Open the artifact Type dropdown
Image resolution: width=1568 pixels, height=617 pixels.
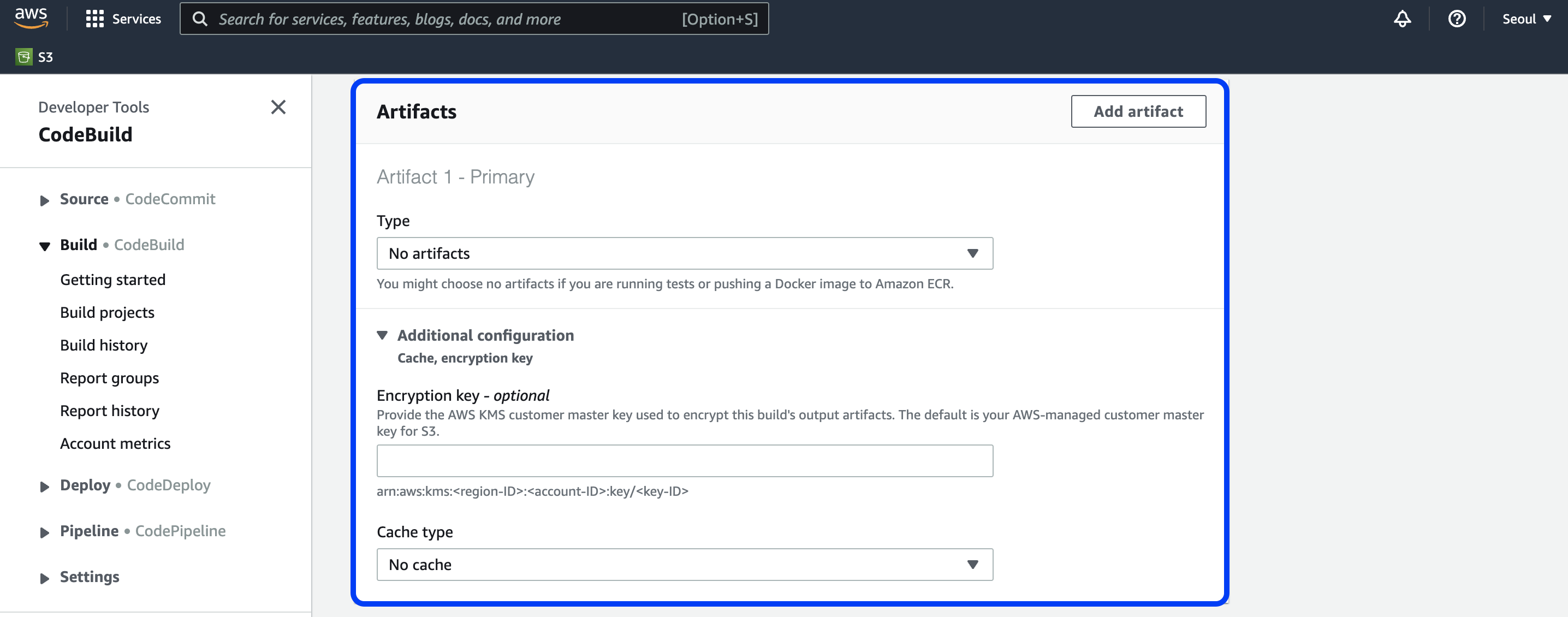(x=684, y=253)
